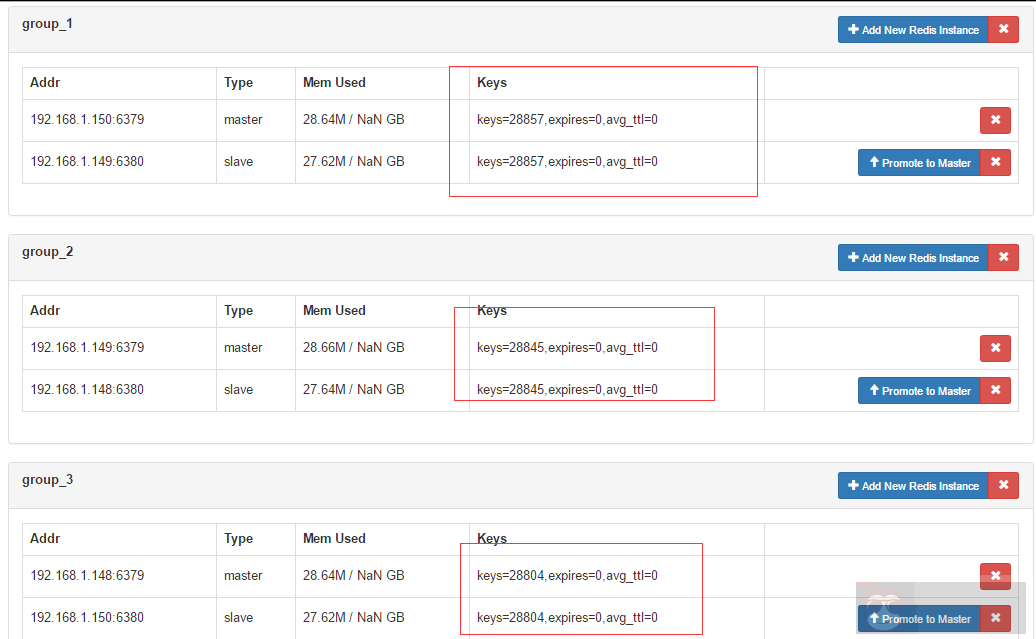Click the group_1 panel heading
1036x639 pixels.
click(47, 24)
